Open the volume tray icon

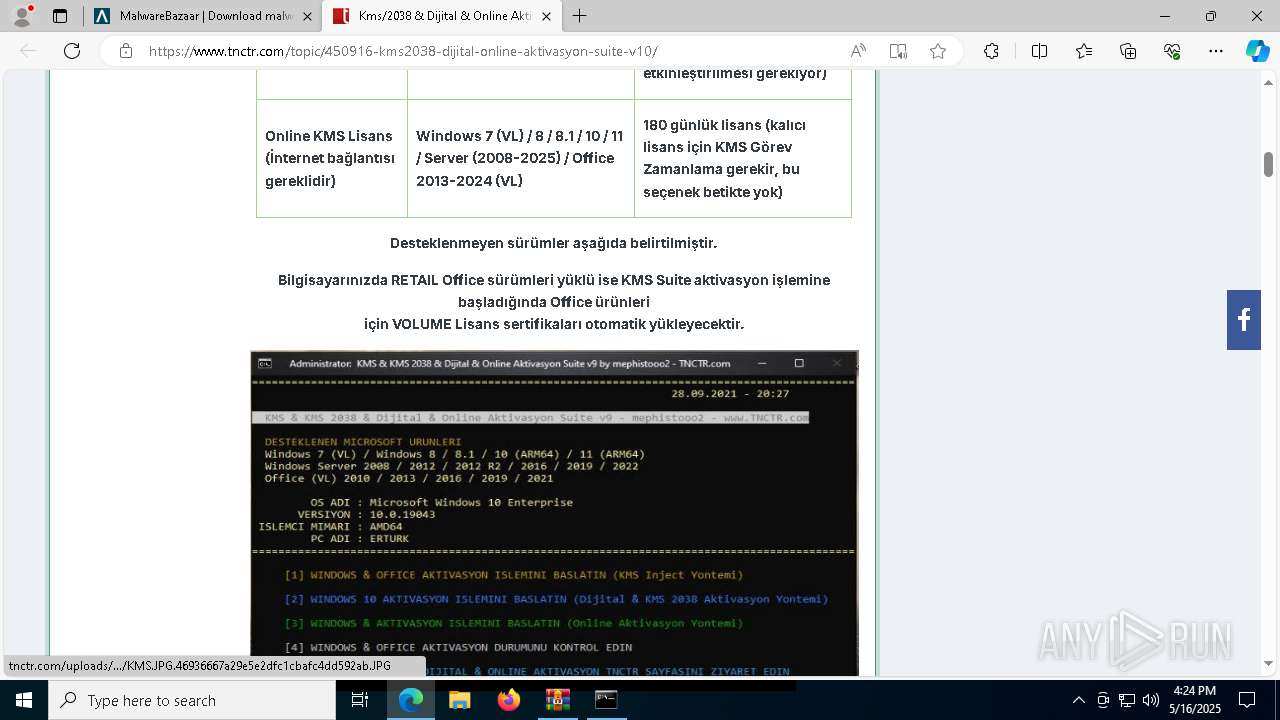click(1151, 700)
